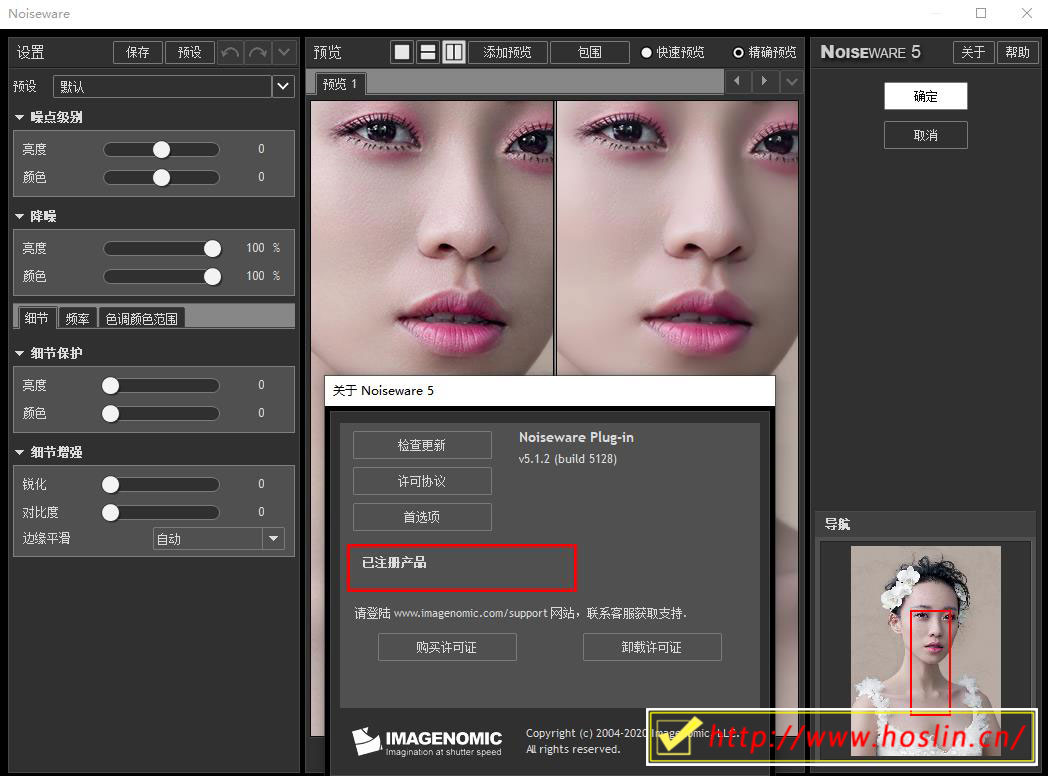The image size is (1048, 776).
Task: Click the Imagenomic logo in about dialog
Action: point(427,741)
